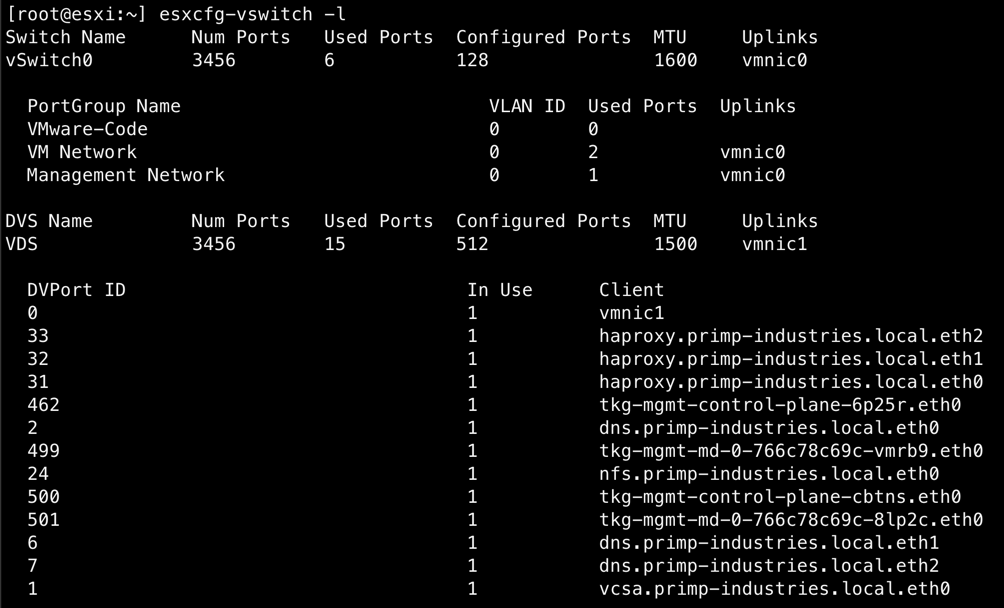Click DVPort ID 499

click(x=44, y=451)
